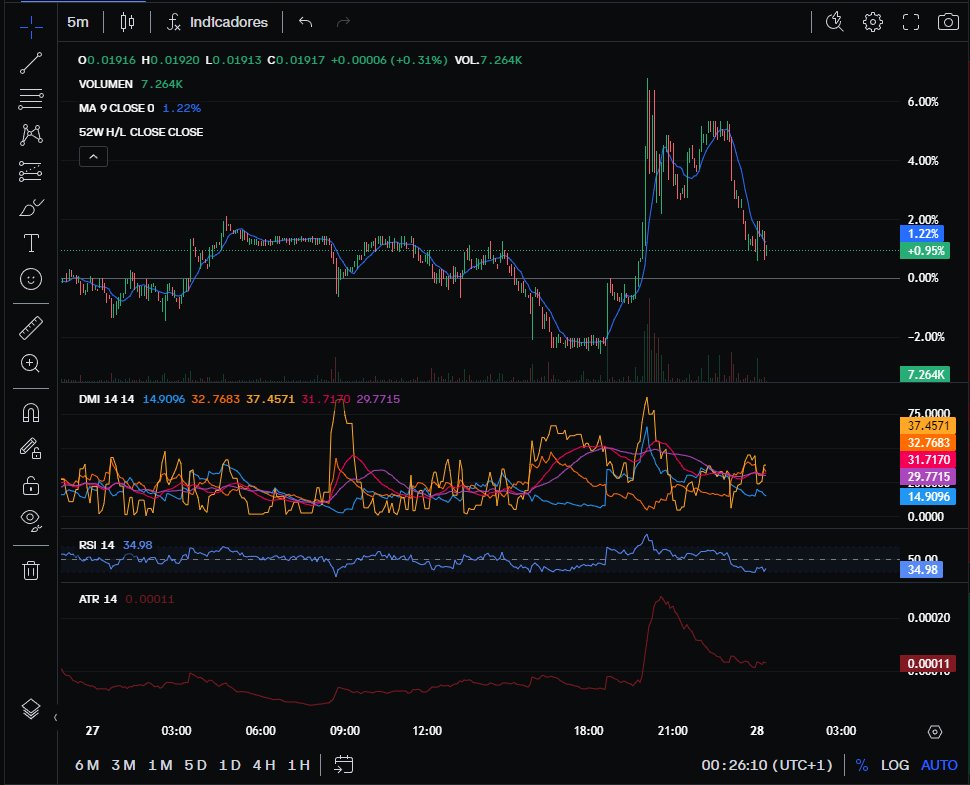The image size is (970, 785).
Task: Set range to 1D
Action: 230,765
